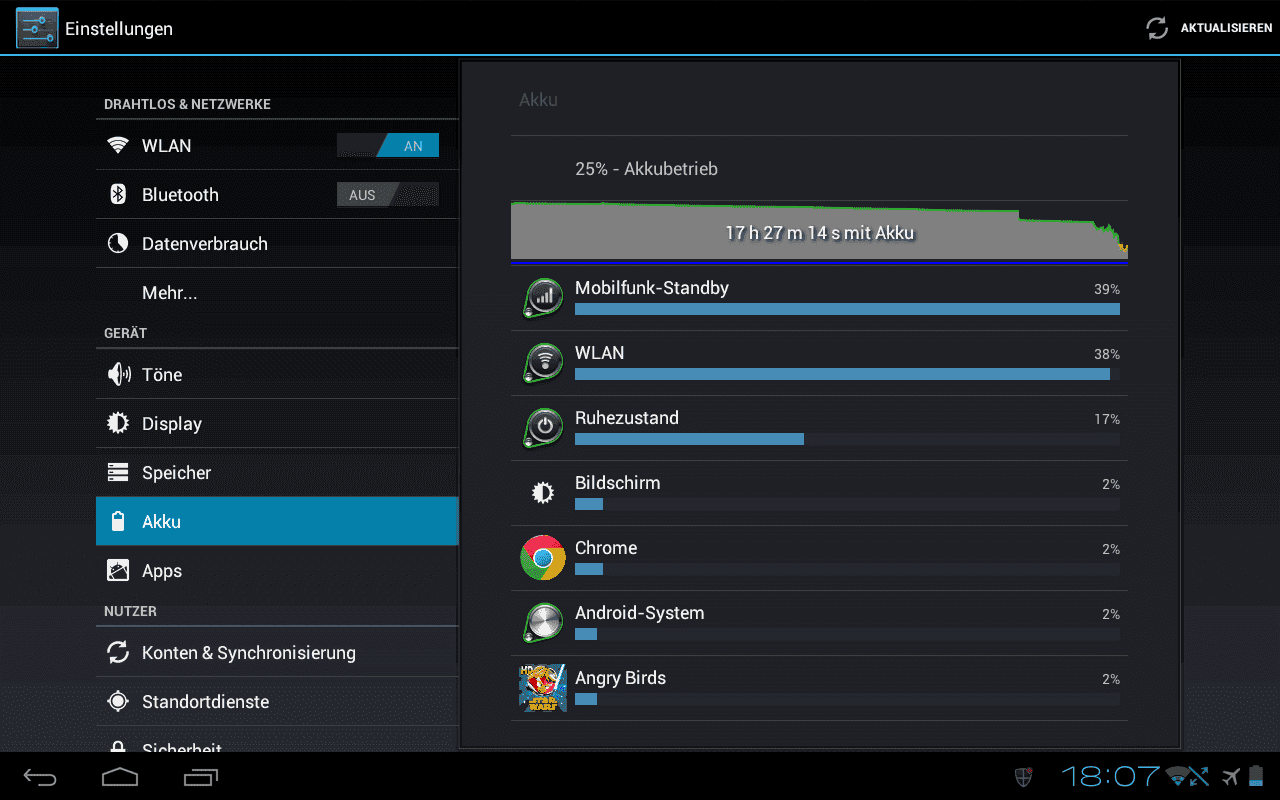Click the Apps picture icon

click(118, 571)
